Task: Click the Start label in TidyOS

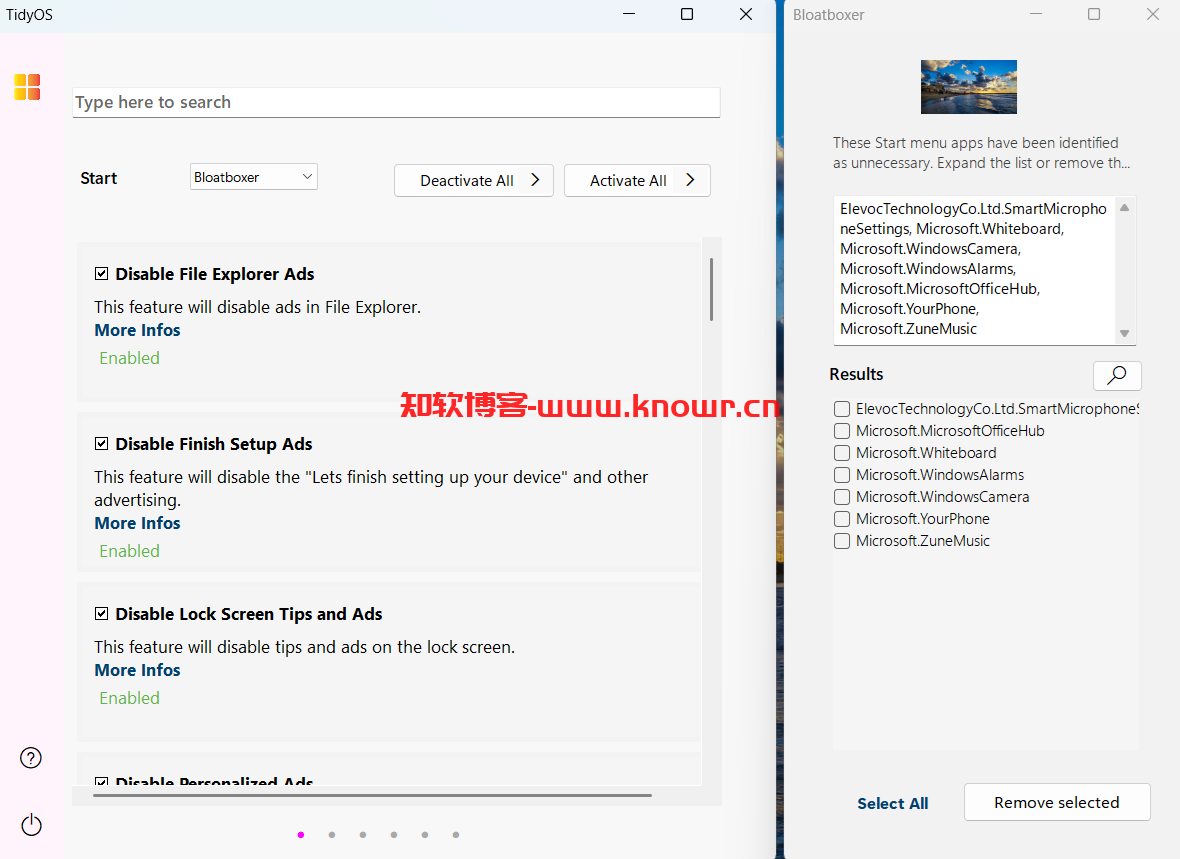Action: [x=99, y=178]
